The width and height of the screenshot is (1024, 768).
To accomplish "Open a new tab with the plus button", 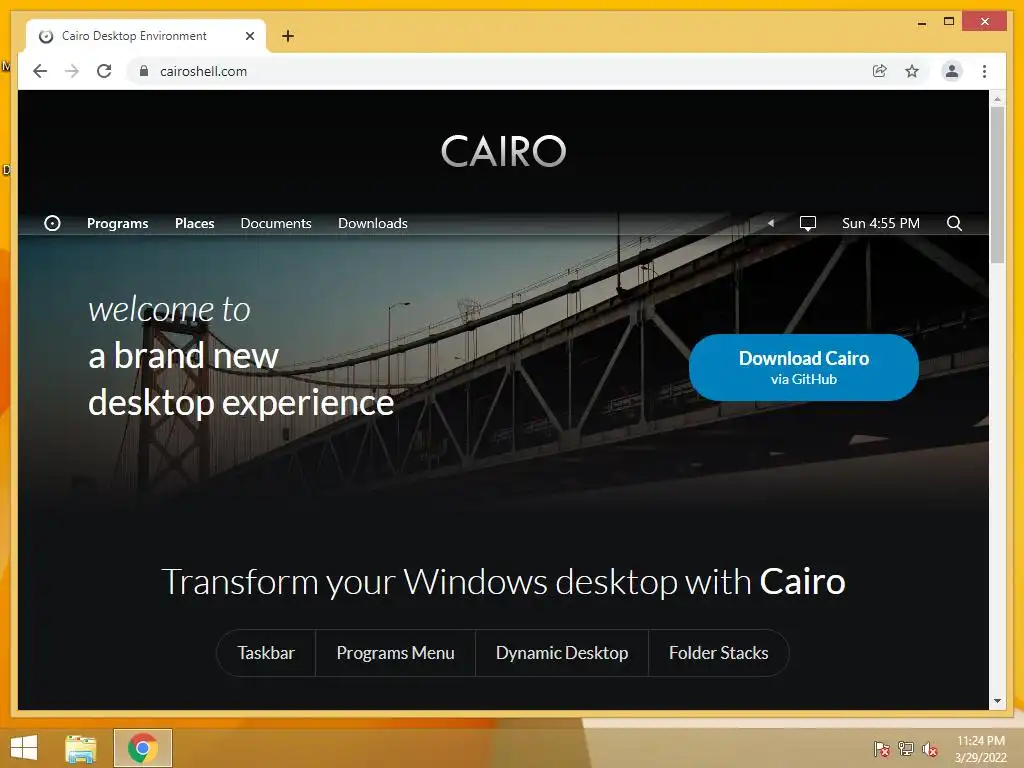I will pyautogui.click(x=288, y=36).
